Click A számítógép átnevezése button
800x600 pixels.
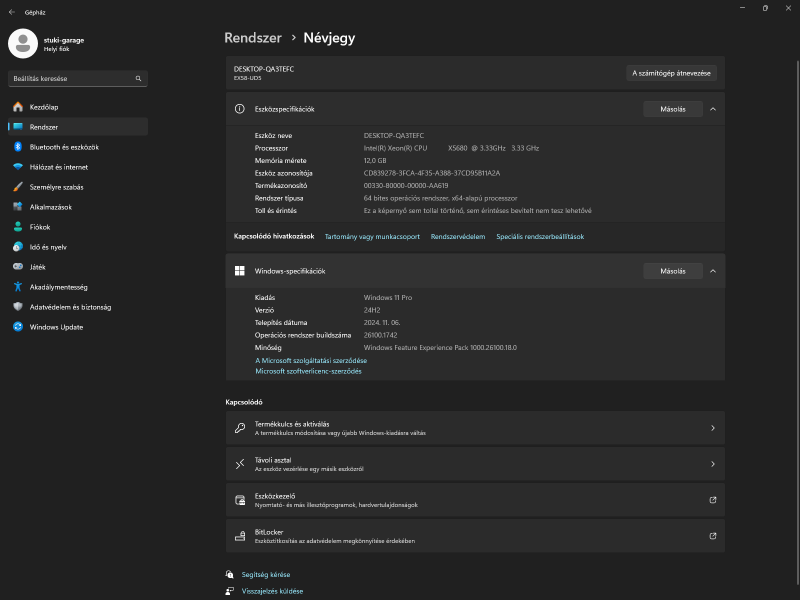coord(671,73)
